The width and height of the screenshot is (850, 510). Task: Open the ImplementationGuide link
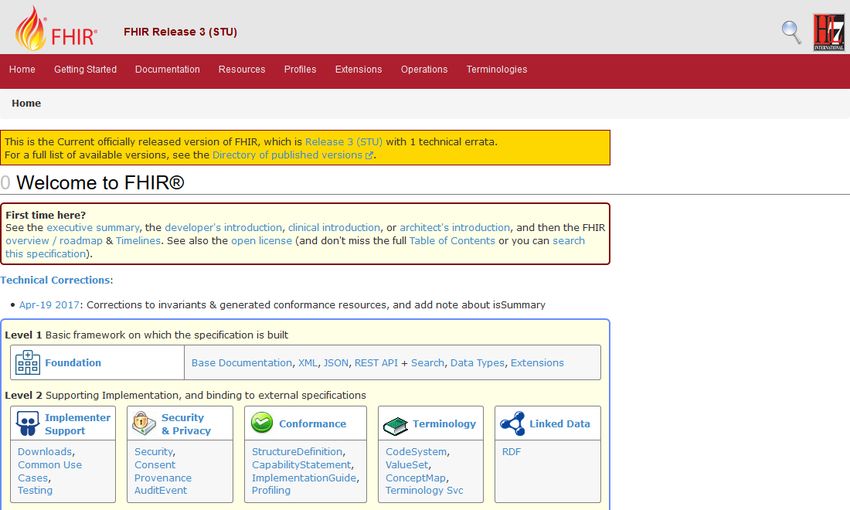coord(304,477)
